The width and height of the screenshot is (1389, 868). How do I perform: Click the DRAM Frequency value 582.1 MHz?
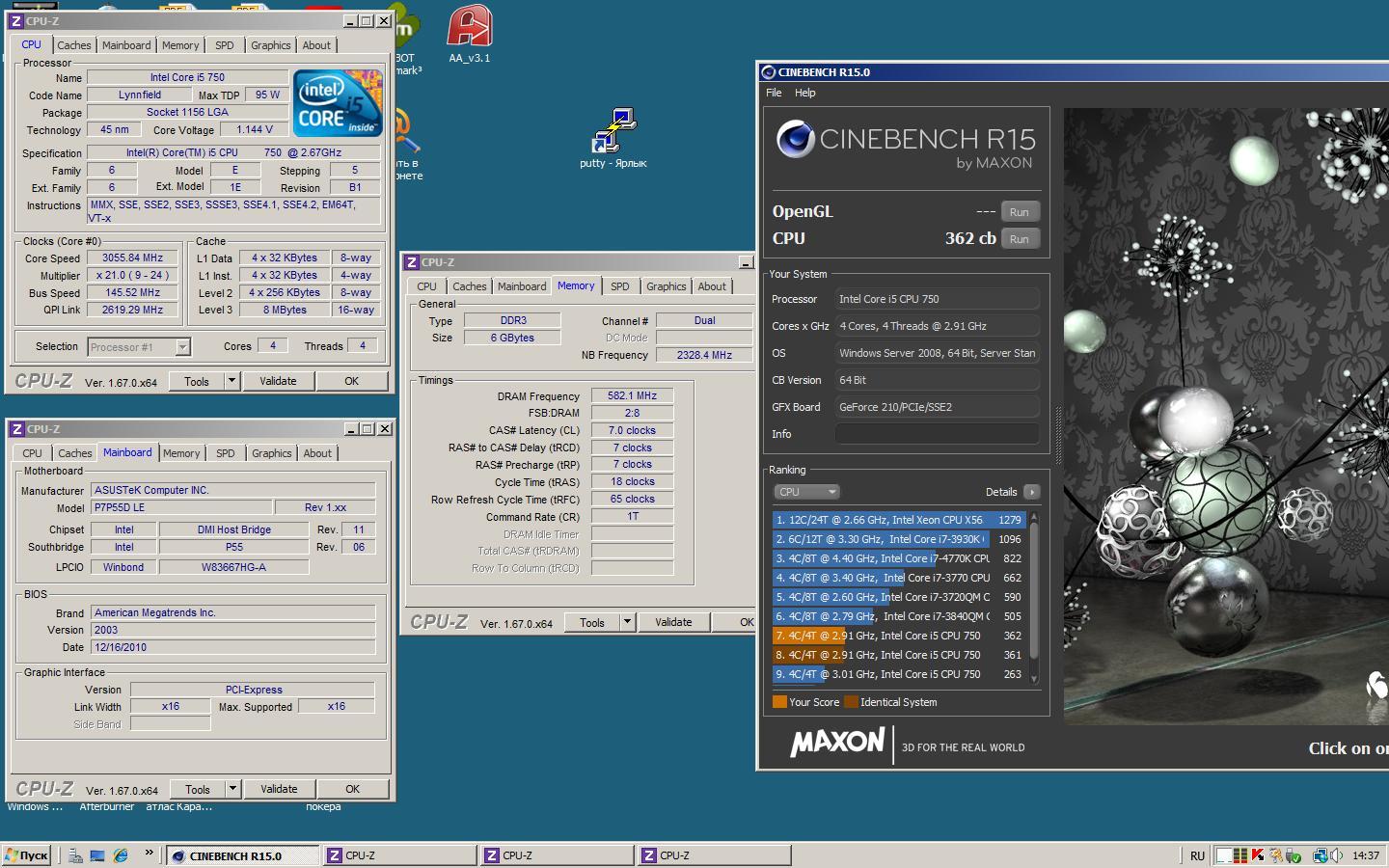point(632,395)
